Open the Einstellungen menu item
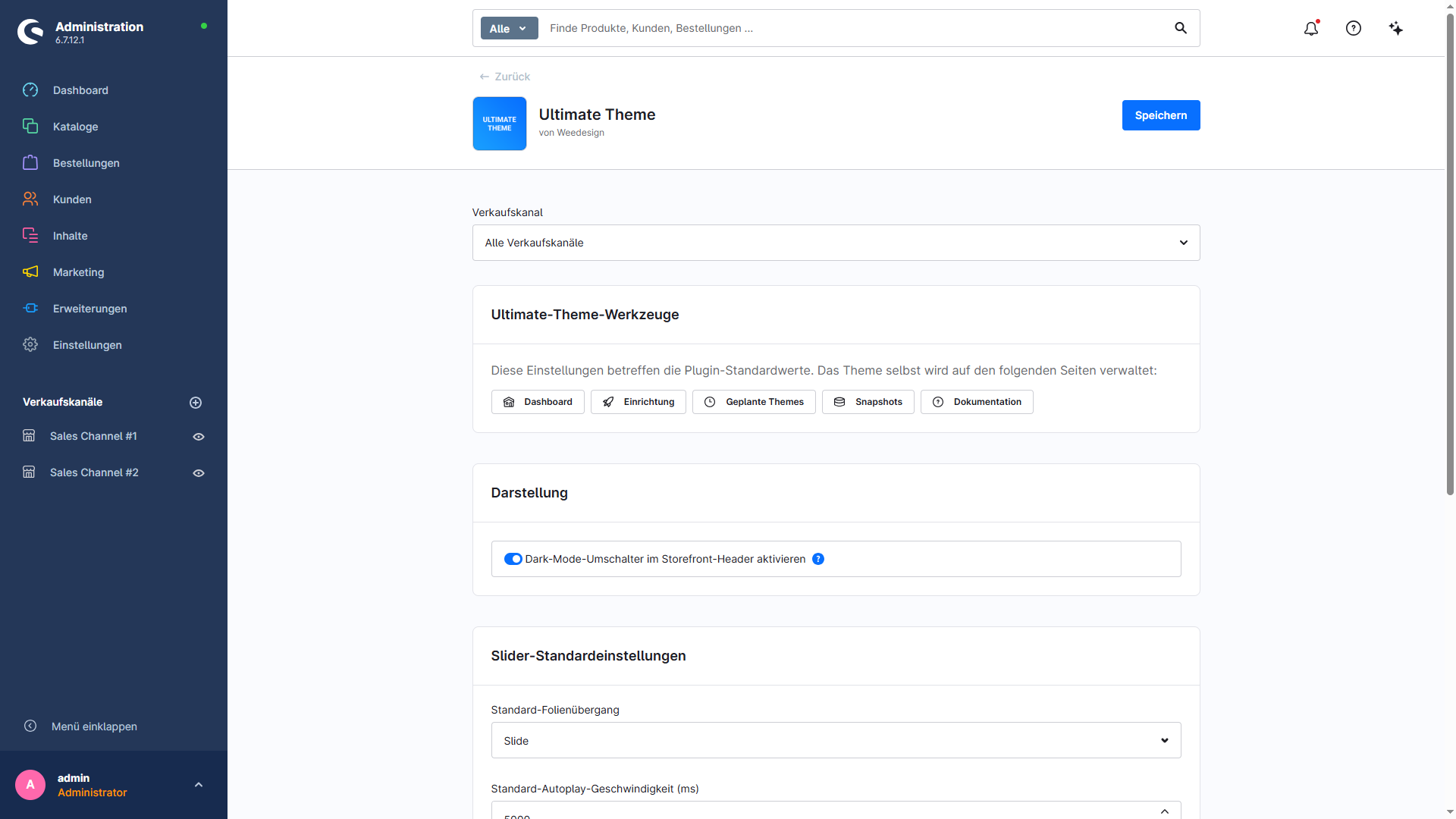The height and width of the screenshot is (819, 1456). pyautogui.click(x=87, y=345)
